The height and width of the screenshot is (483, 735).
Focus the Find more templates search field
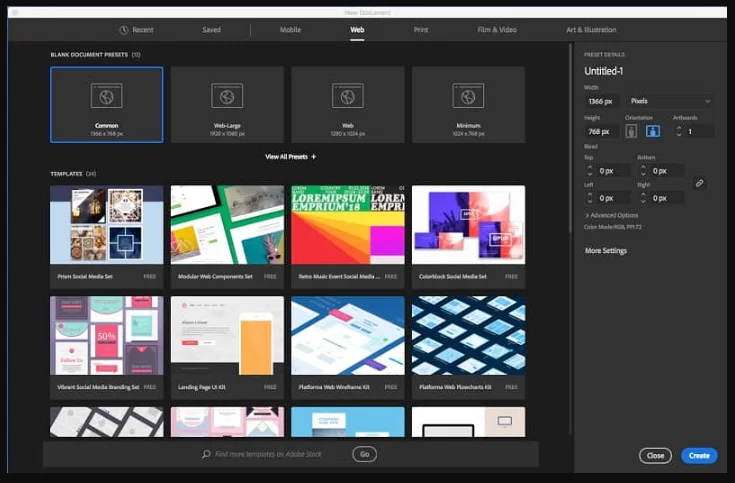click(268, 454)
